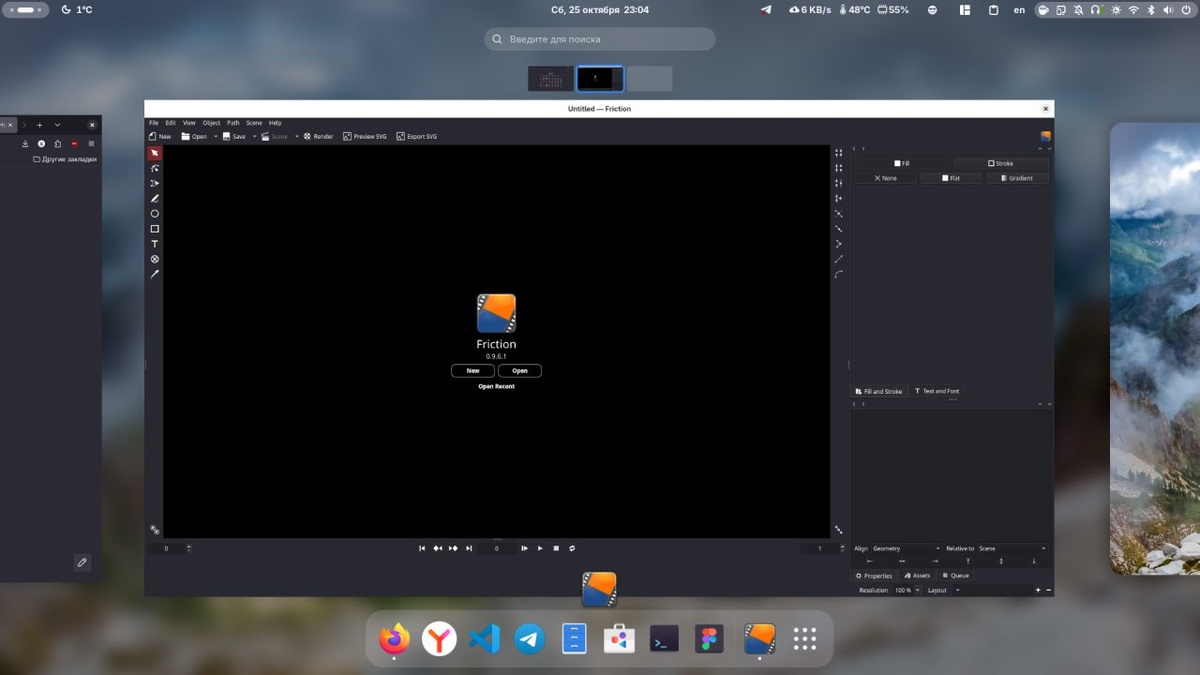Switch to the Queue tab
Viewport: 1200px width, 675px height.
(955, 575)
